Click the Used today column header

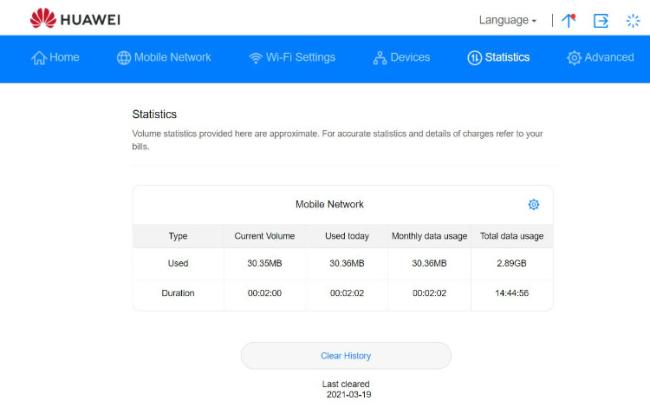[347, 236]
